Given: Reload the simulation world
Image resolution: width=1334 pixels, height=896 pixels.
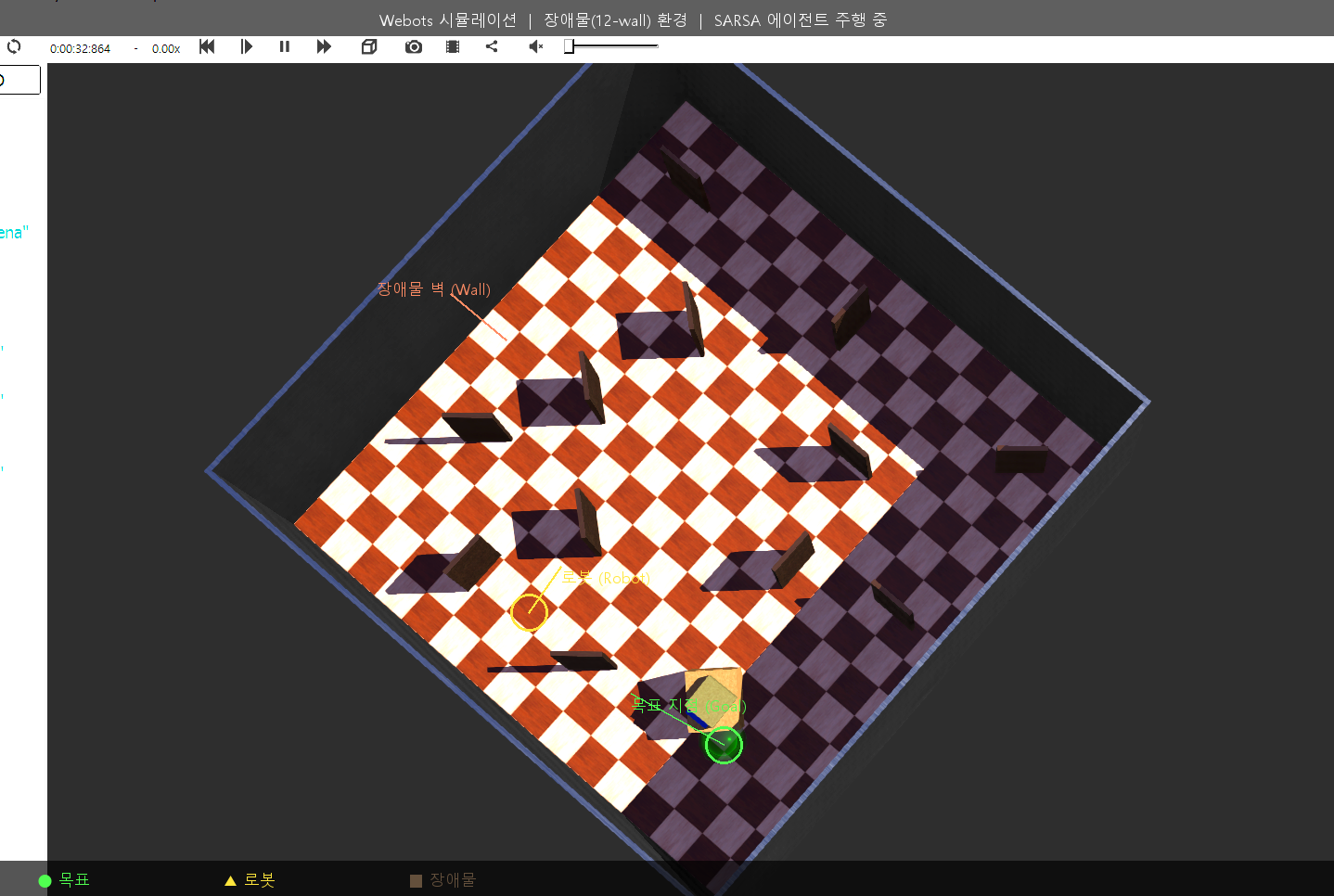Looking at the screenshot, I should [x=13, y=46].
